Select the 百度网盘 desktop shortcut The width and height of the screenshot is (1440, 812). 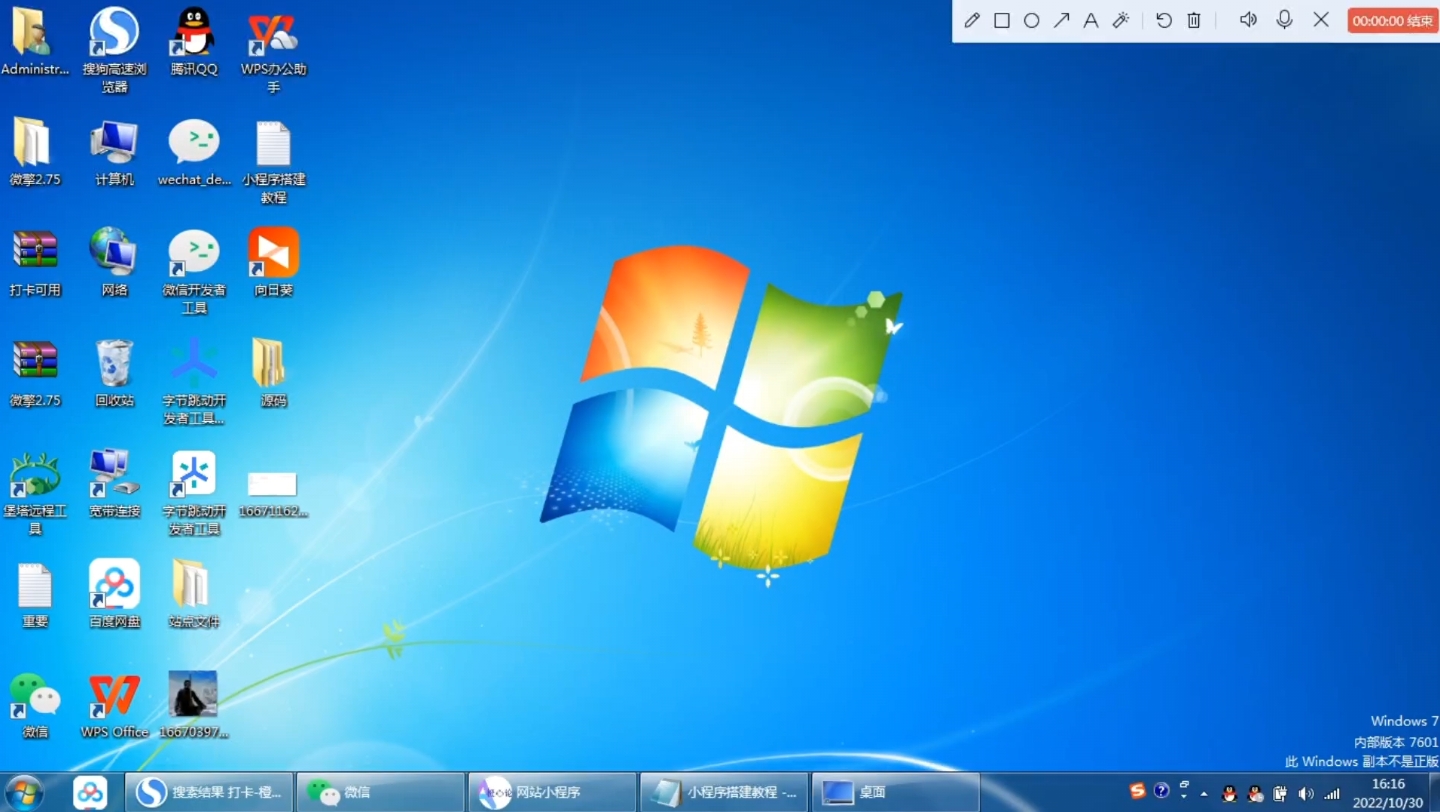click(114, 595)
